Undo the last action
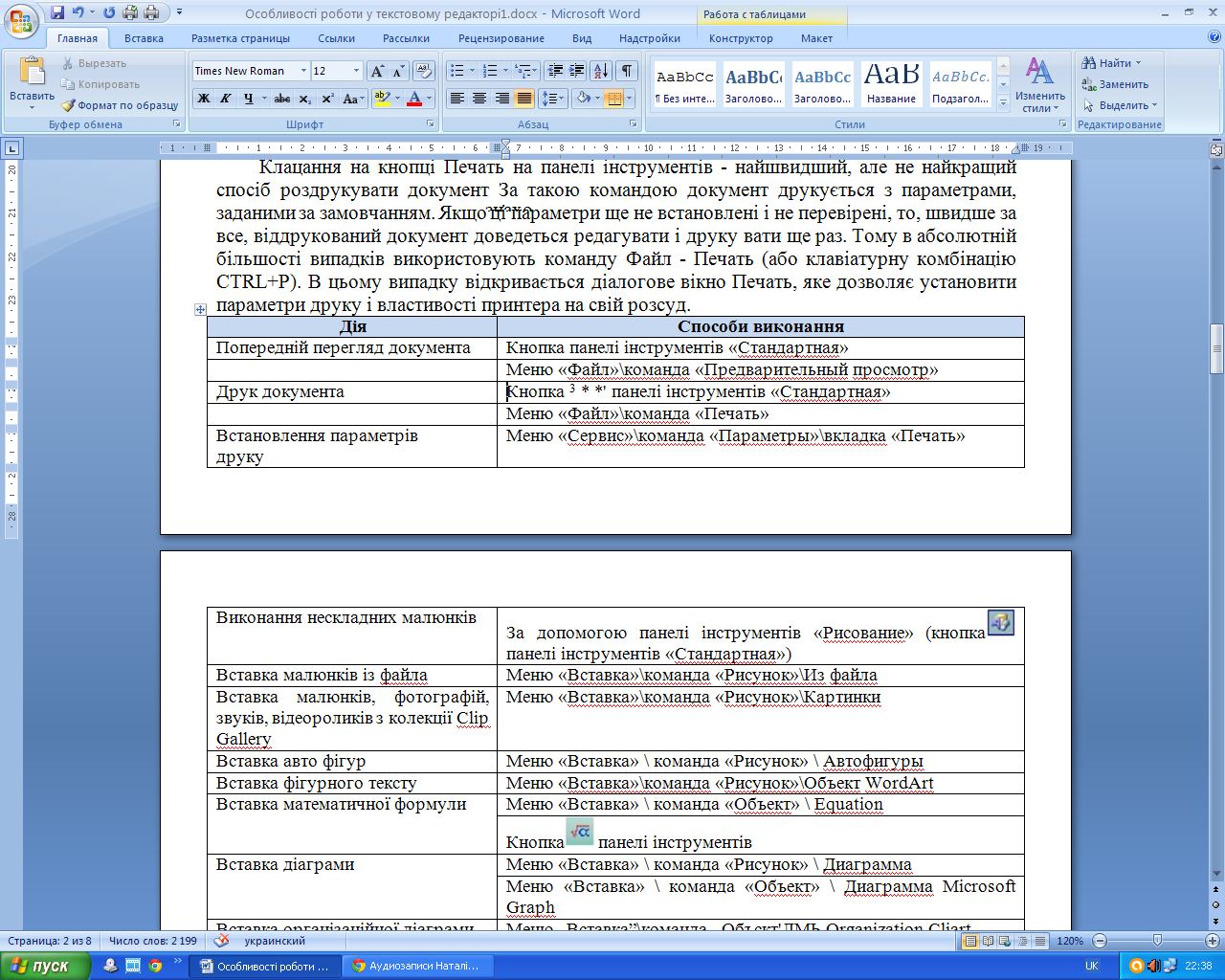Image resolution: width=1225 pixels, height=980 pixels. tap(78, 13)
